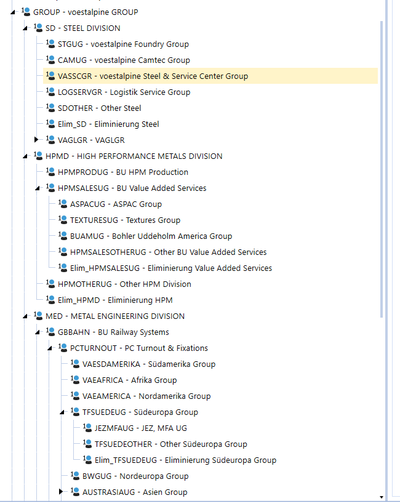Click the group icon beside HPMSALESOTHERUG
400x503 pixels.
click(63, 252)
